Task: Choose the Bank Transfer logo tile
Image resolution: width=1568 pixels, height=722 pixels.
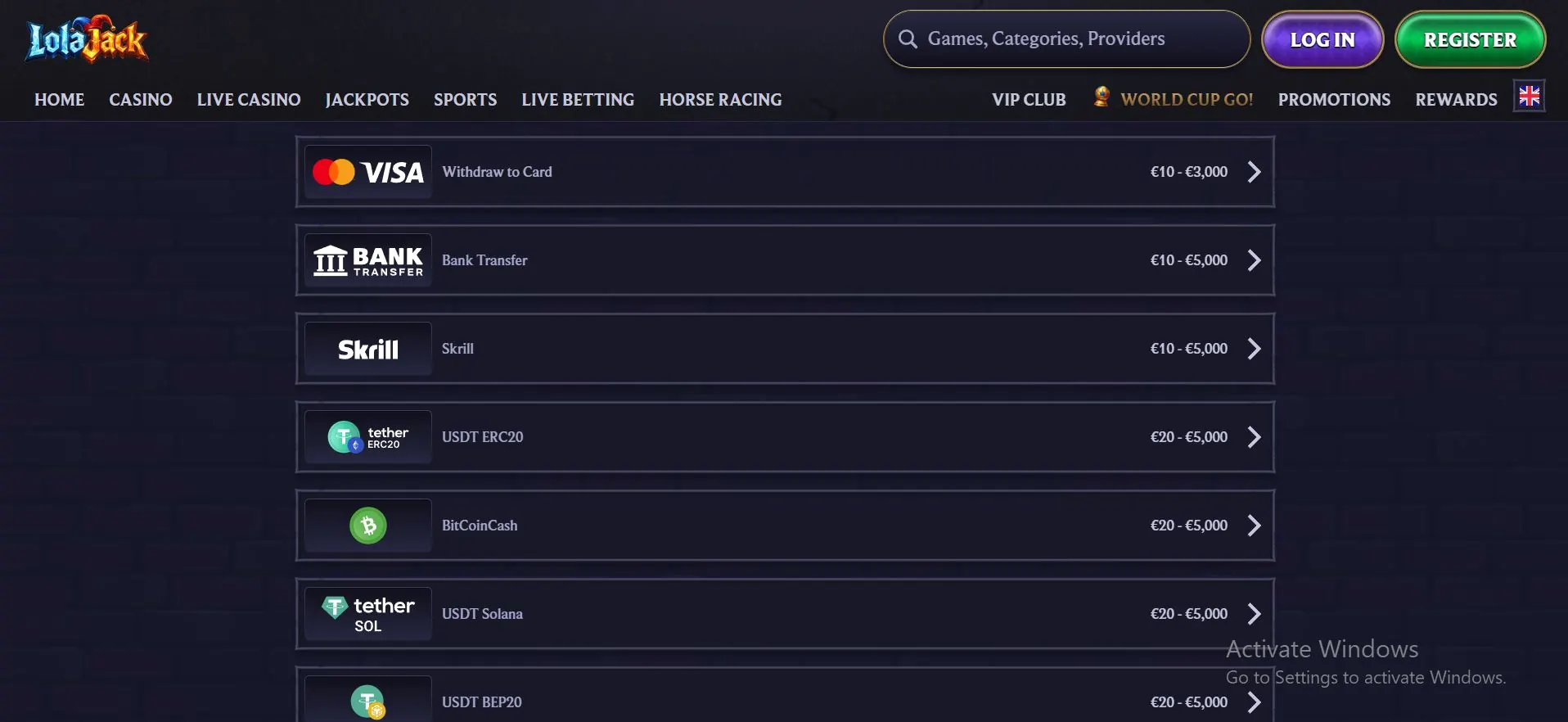Action: [x=367, y=260]
